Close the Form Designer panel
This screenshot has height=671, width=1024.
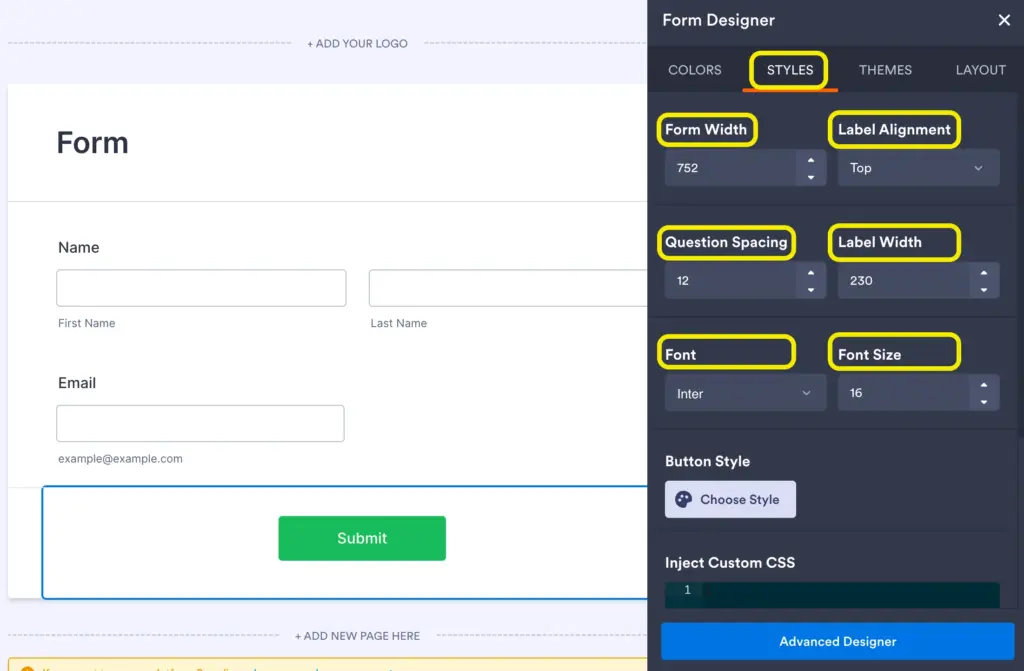tap(1004, 20)
